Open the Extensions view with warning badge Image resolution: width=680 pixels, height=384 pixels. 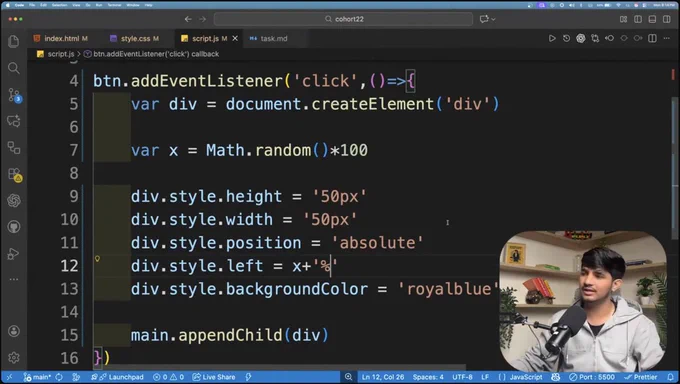(x=14, y=174)
